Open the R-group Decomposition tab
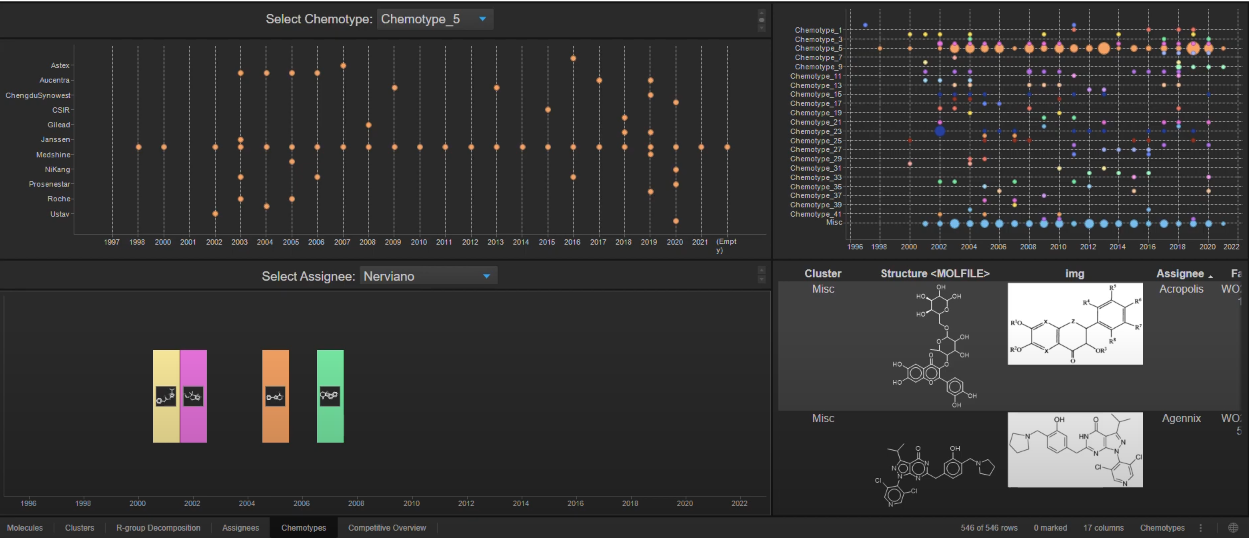1249x538 pixels. [x=158, y=527]
